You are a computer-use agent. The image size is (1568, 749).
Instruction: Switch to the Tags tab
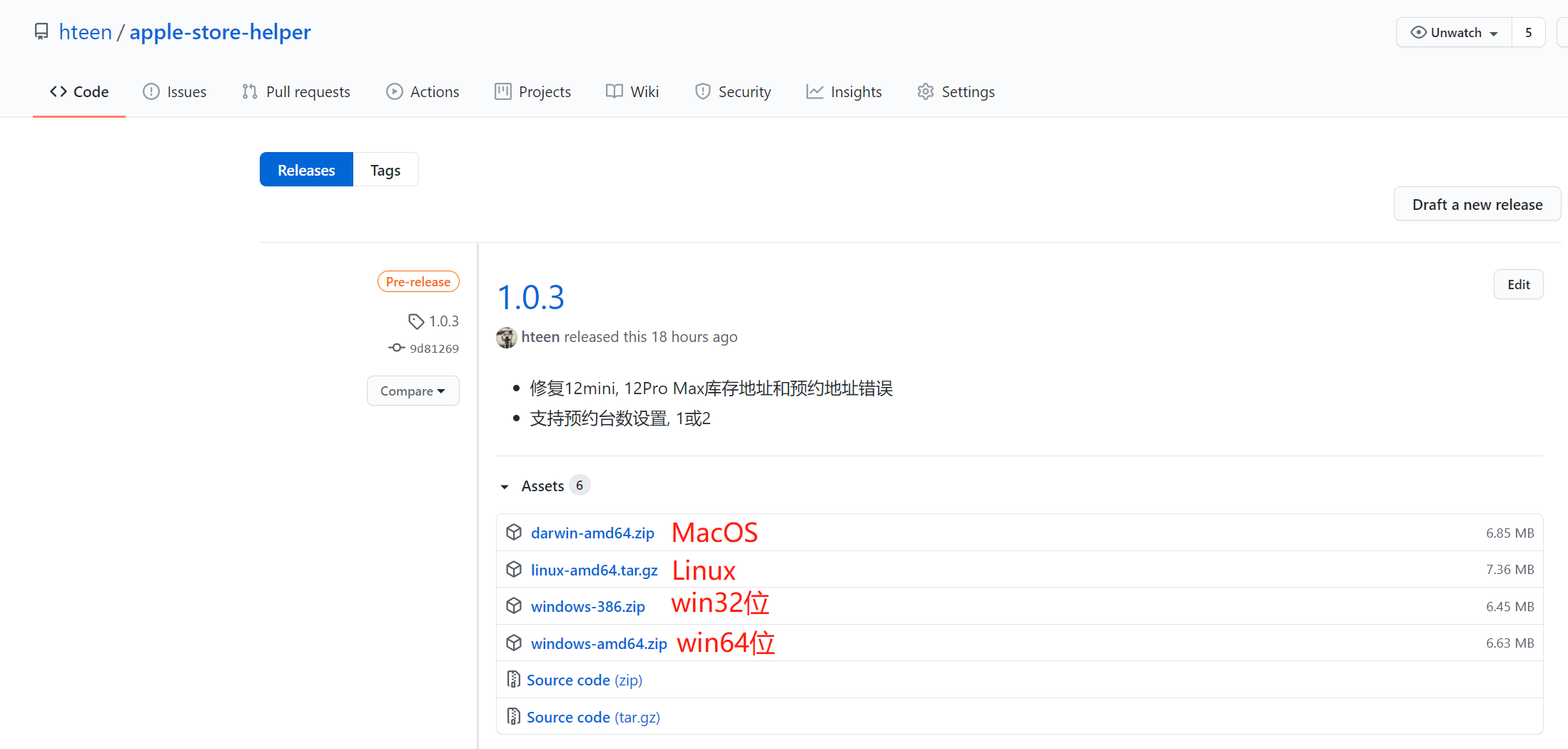pyautogui.click(x=385, y=170)
